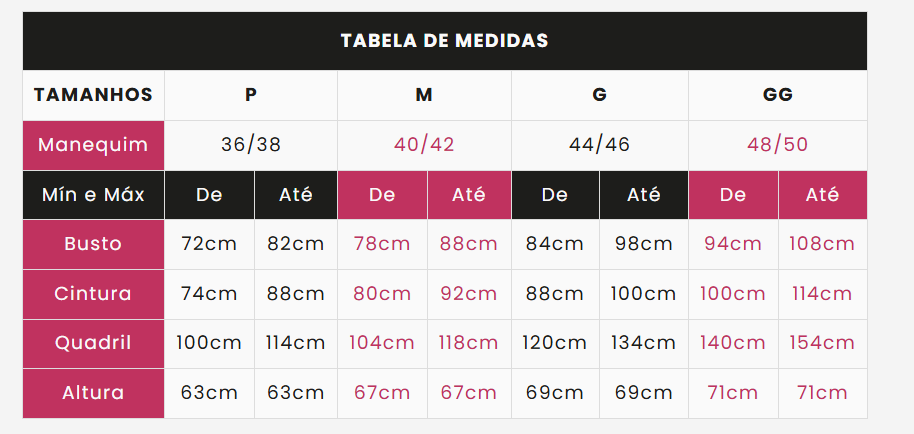
Task: Click the 72cm Busto value
Action: 209,244
